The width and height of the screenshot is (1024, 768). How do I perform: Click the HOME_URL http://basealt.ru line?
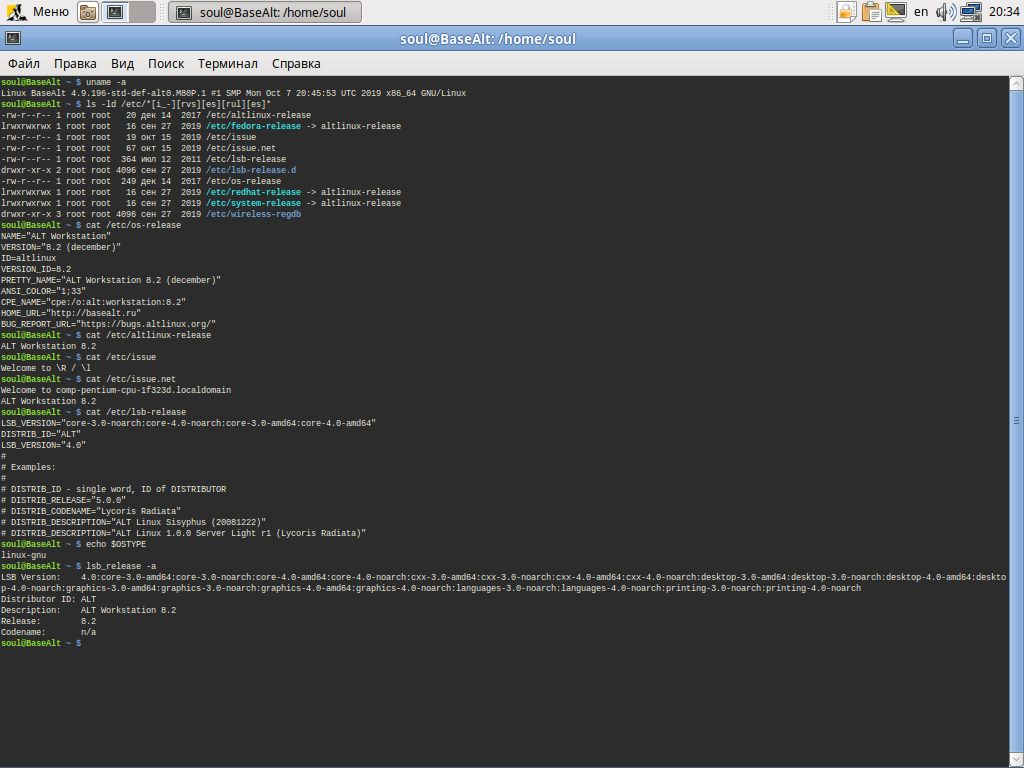click(71, 313)
